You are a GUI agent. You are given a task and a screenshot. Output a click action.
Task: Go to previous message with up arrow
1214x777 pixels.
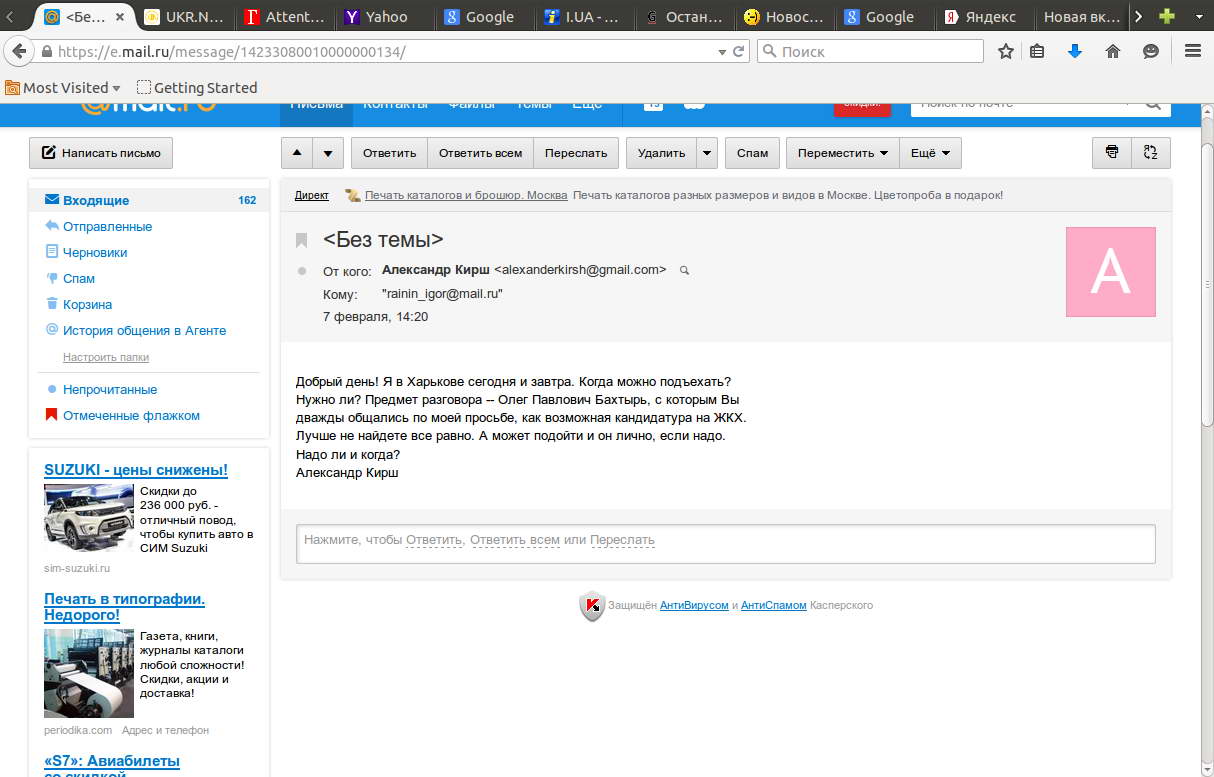pos(297,153)
